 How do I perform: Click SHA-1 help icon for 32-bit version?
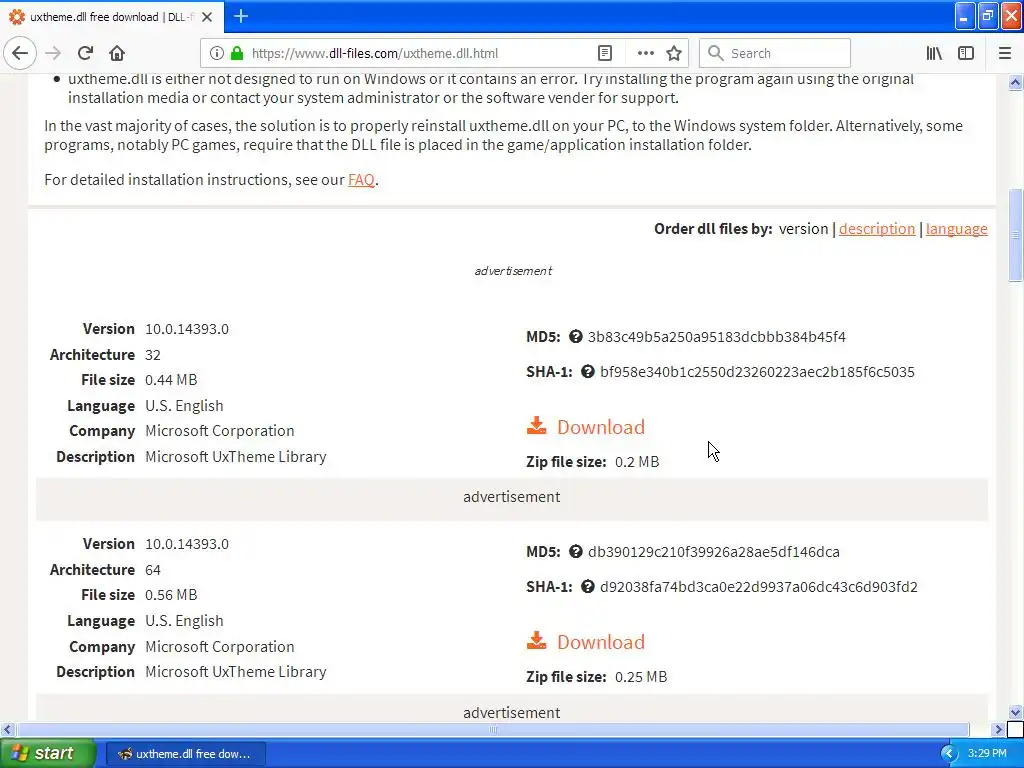point(588,372)
